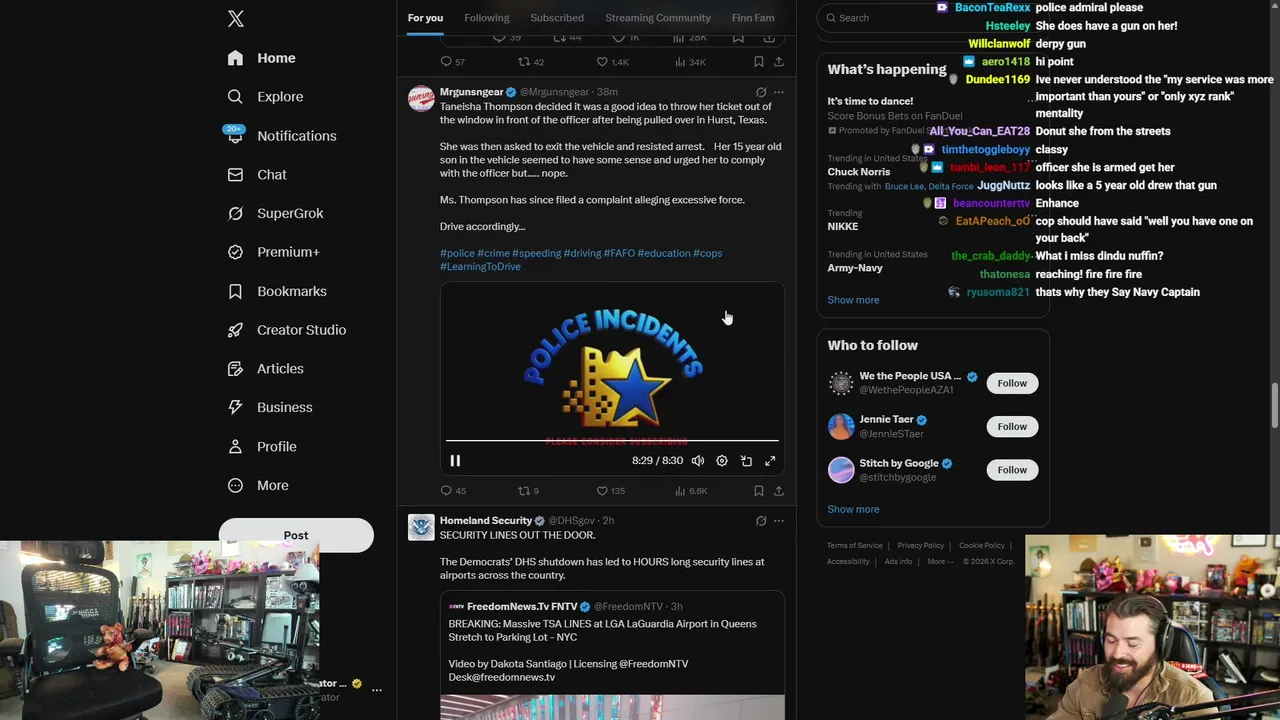Expand the More menu in sidebar
Viewport: 1280px width, 720px height.
pos(257,485)
